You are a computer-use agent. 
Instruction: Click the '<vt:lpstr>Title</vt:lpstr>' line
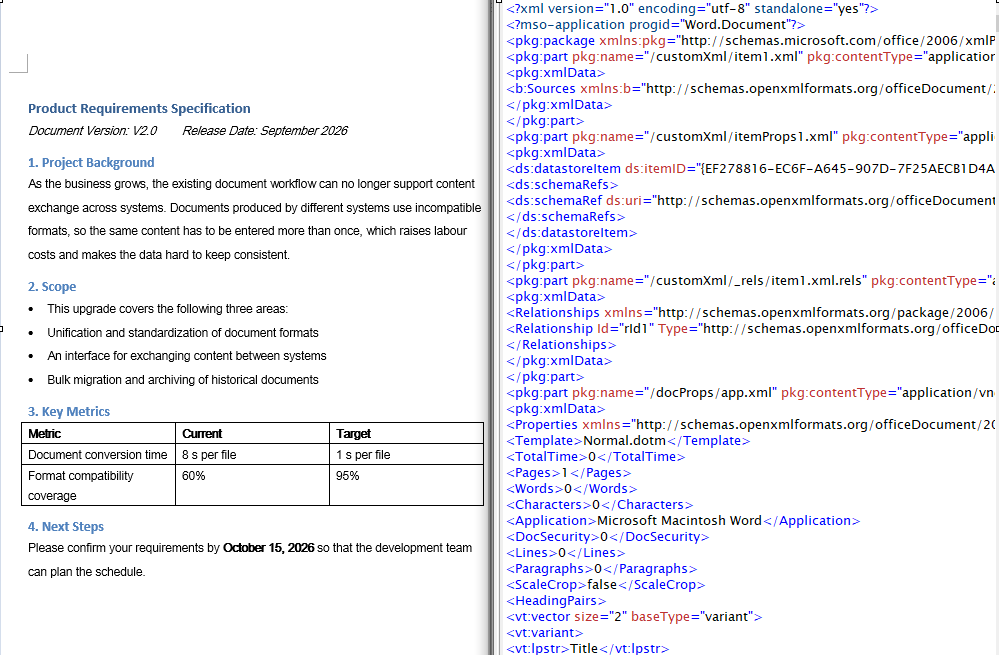(x=587, y=649)
